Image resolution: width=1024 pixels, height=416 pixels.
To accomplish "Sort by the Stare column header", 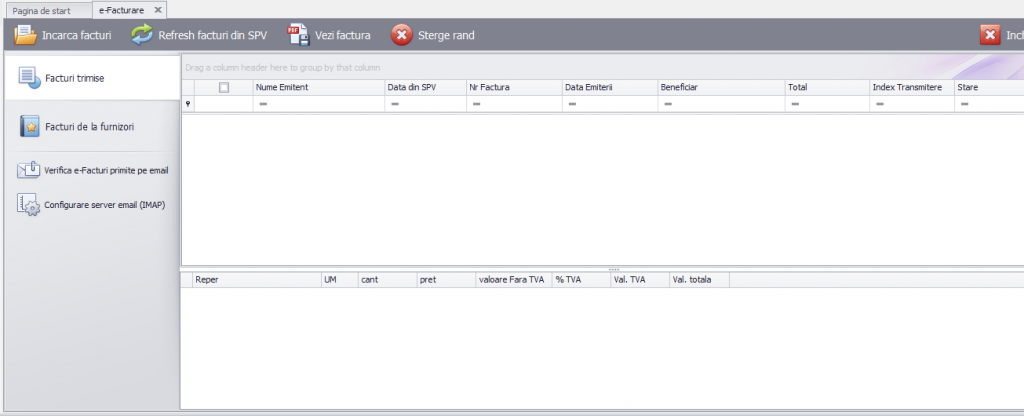I will pyautogui.click(x=989, y=88).
